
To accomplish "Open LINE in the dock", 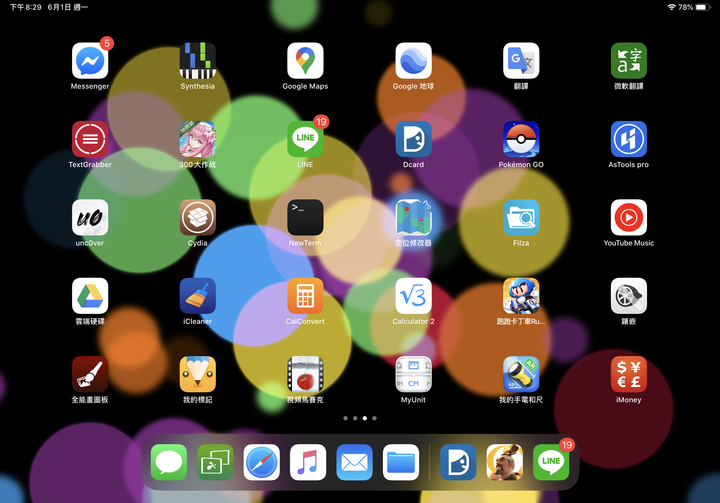I will tap(551, 462).
